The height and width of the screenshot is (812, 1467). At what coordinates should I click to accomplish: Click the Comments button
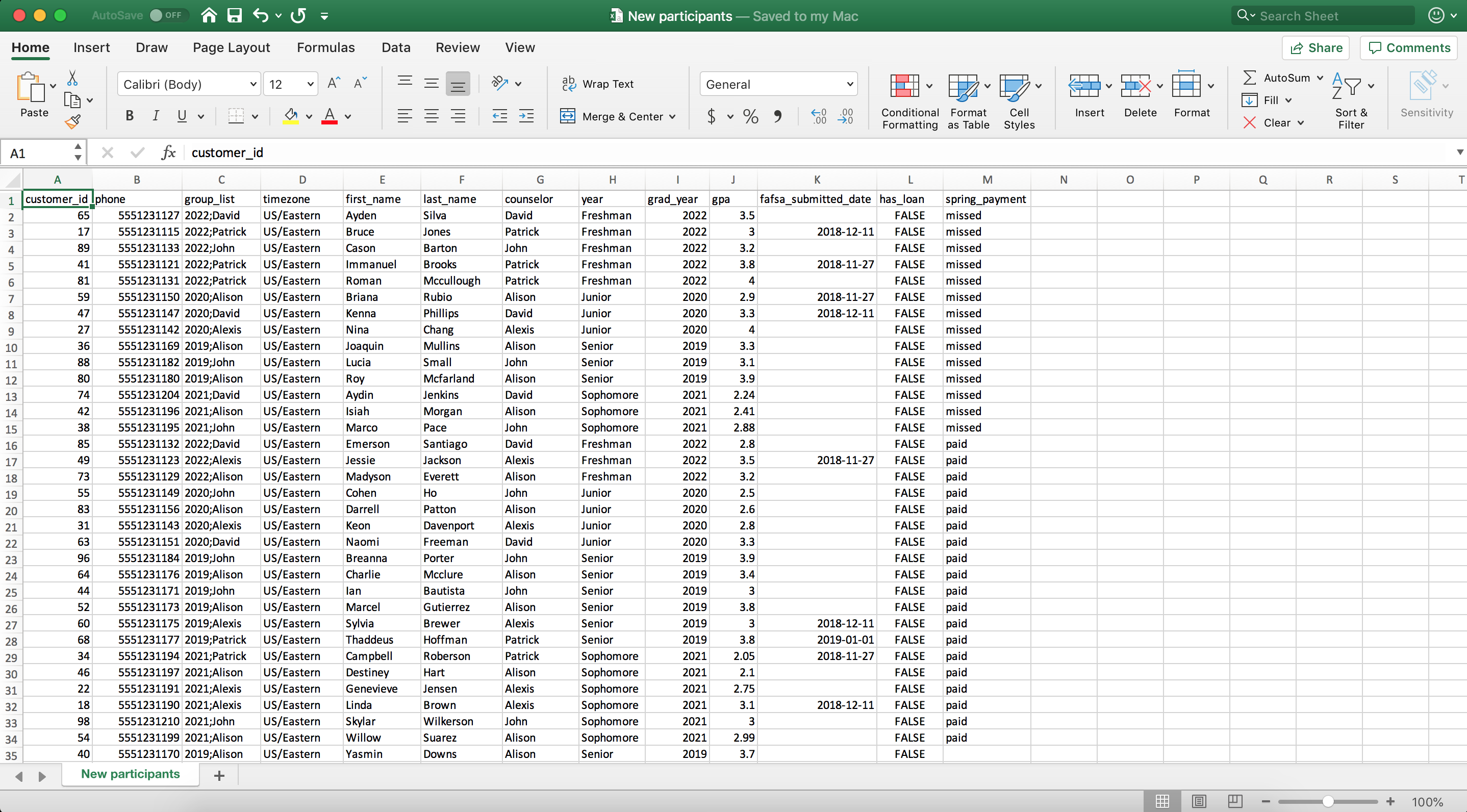tap(1409, 48)
